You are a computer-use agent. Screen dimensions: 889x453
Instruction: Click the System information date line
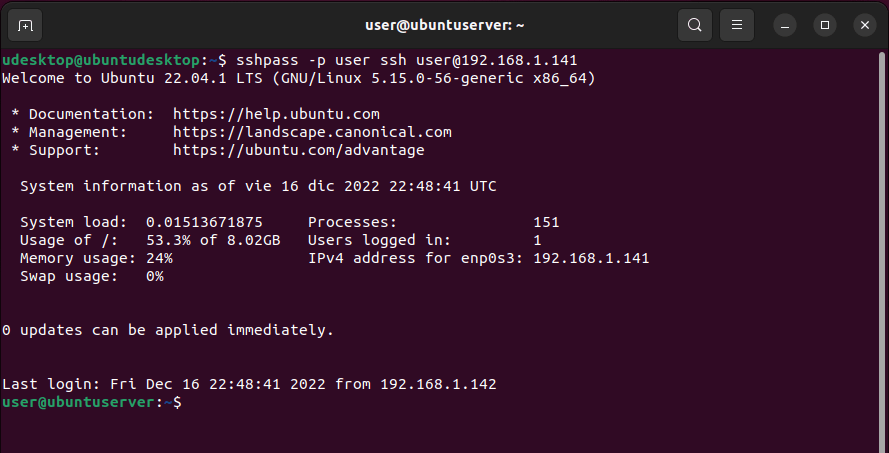(x=258, y=186)
